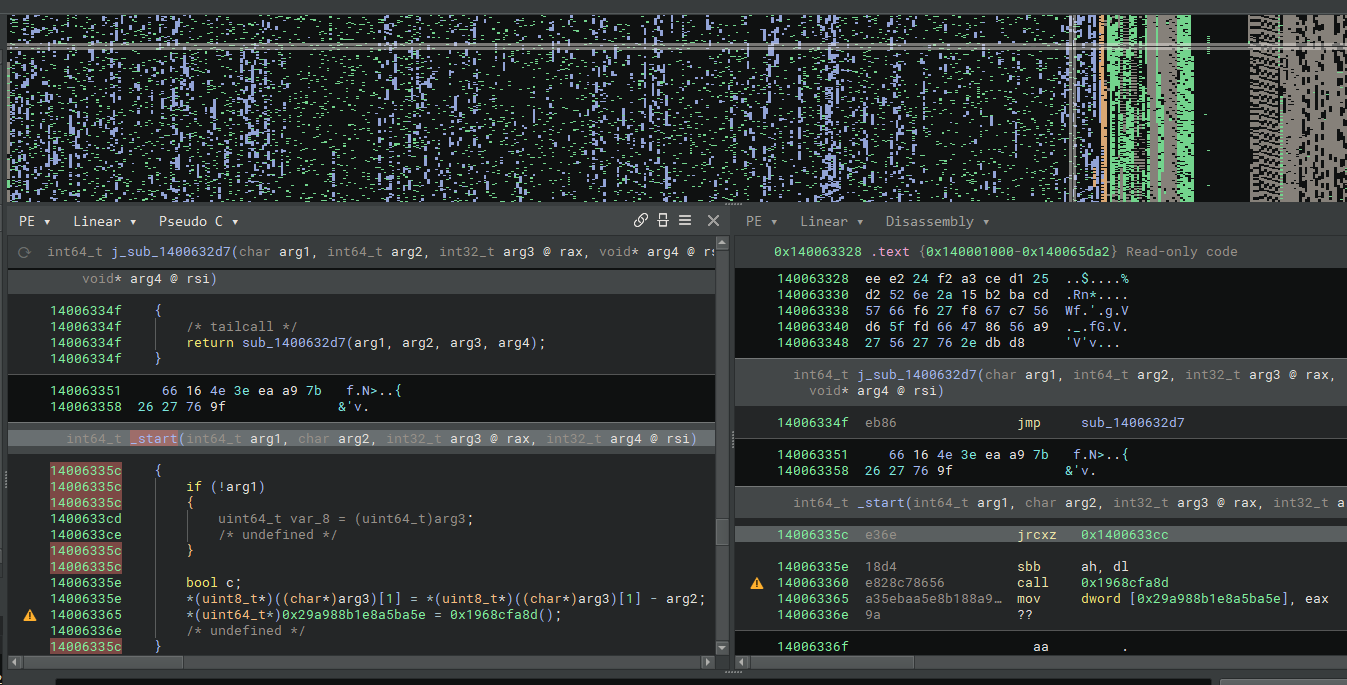The width and height of the screenshot is (1347, 685).
Task: Click the left pane vertical scrollbar thumb
Action: tap(722, 532)
